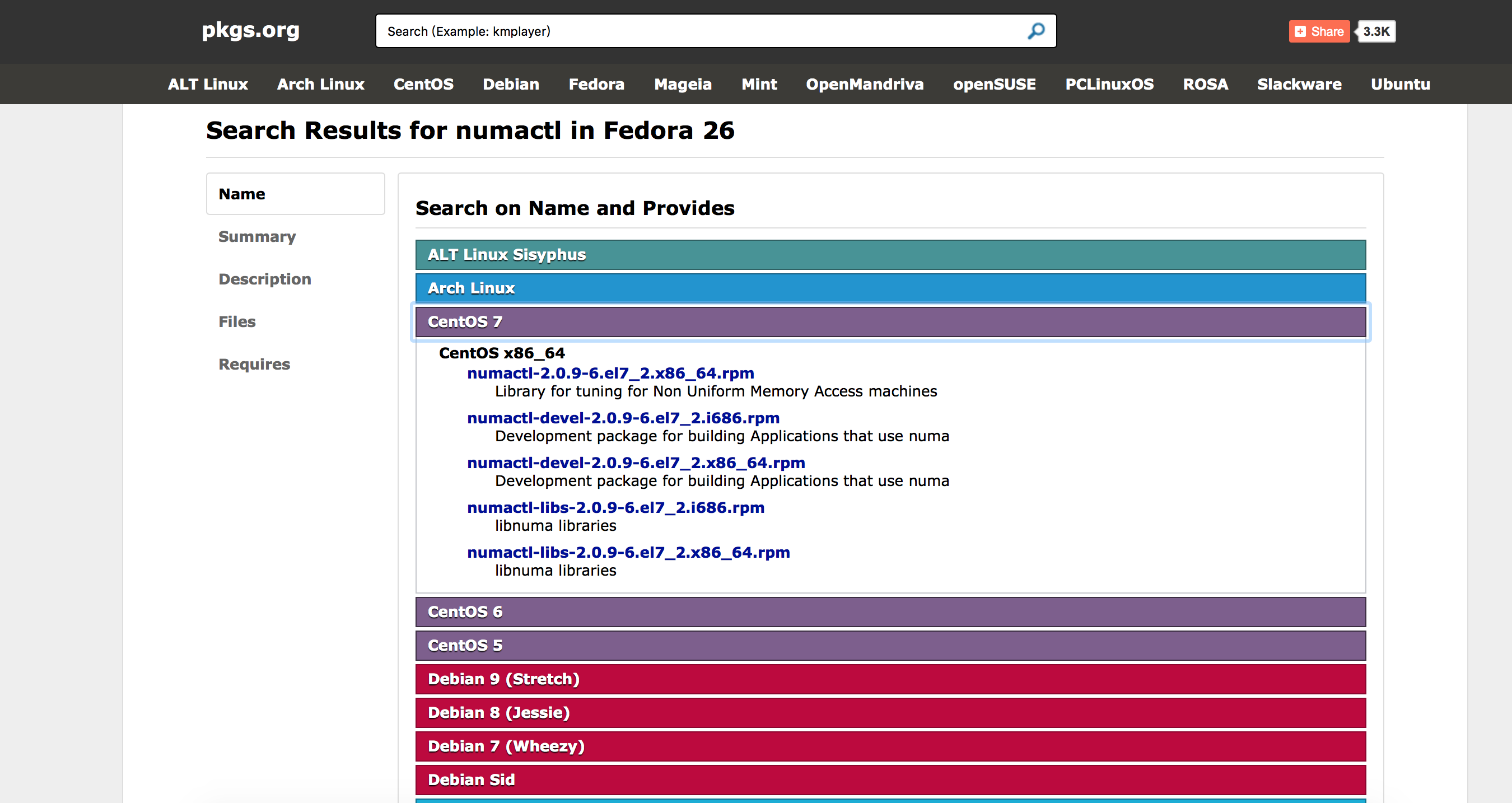1512x803 pixels.
Task: Open numactl-libs-2.0.9-6.el7_2.i686.rpm link
Action: [615, 507]
